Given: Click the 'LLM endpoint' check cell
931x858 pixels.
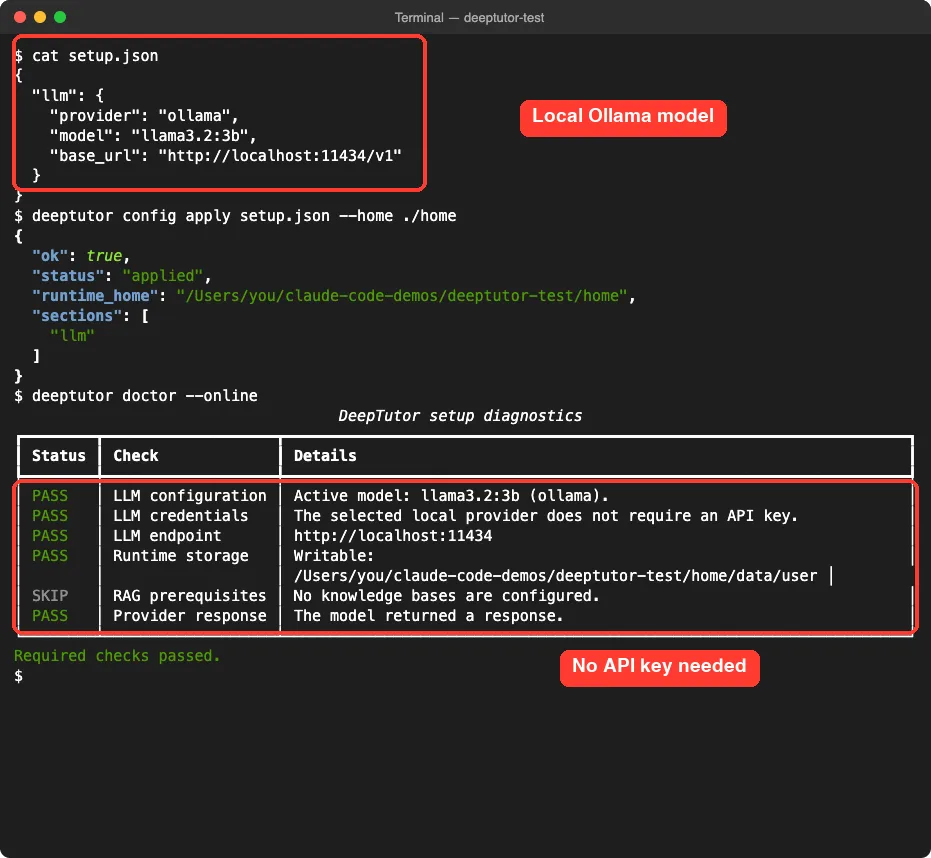Looking at the screenshot, I should [167, 536].
